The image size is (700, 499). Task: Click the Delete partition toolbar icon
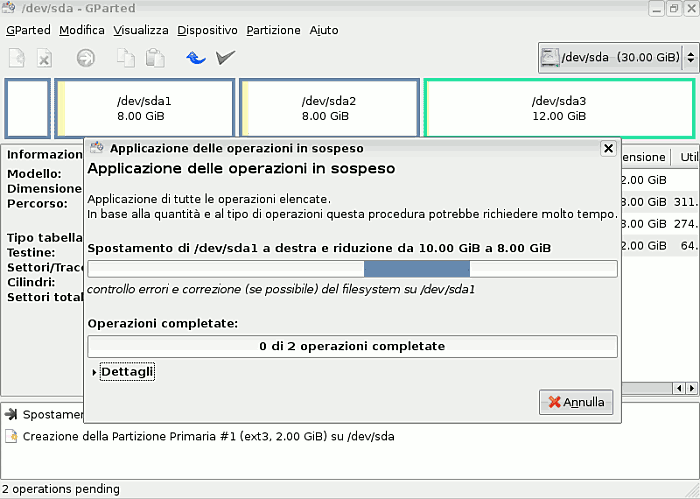pyautogui.click(x=44, y=58)
